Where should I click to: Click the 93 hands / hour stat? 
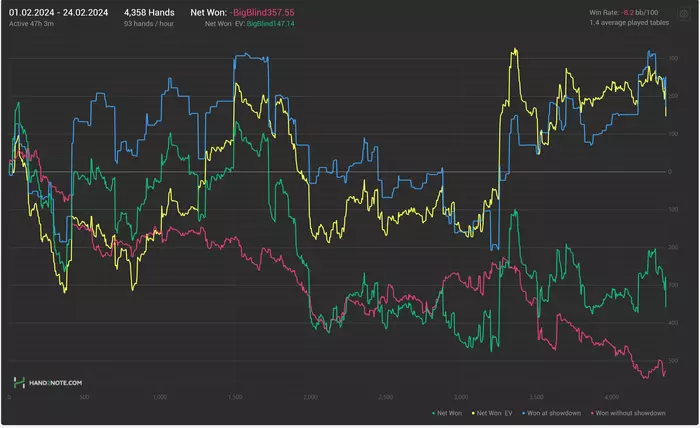tap(150, 22)
